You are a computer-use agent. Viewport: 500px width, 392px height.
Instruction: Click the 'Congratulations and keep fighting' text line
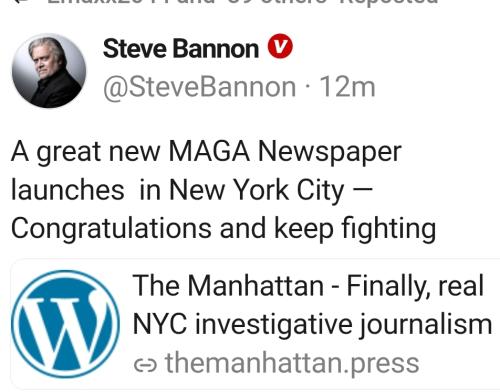tap(223, 229)
